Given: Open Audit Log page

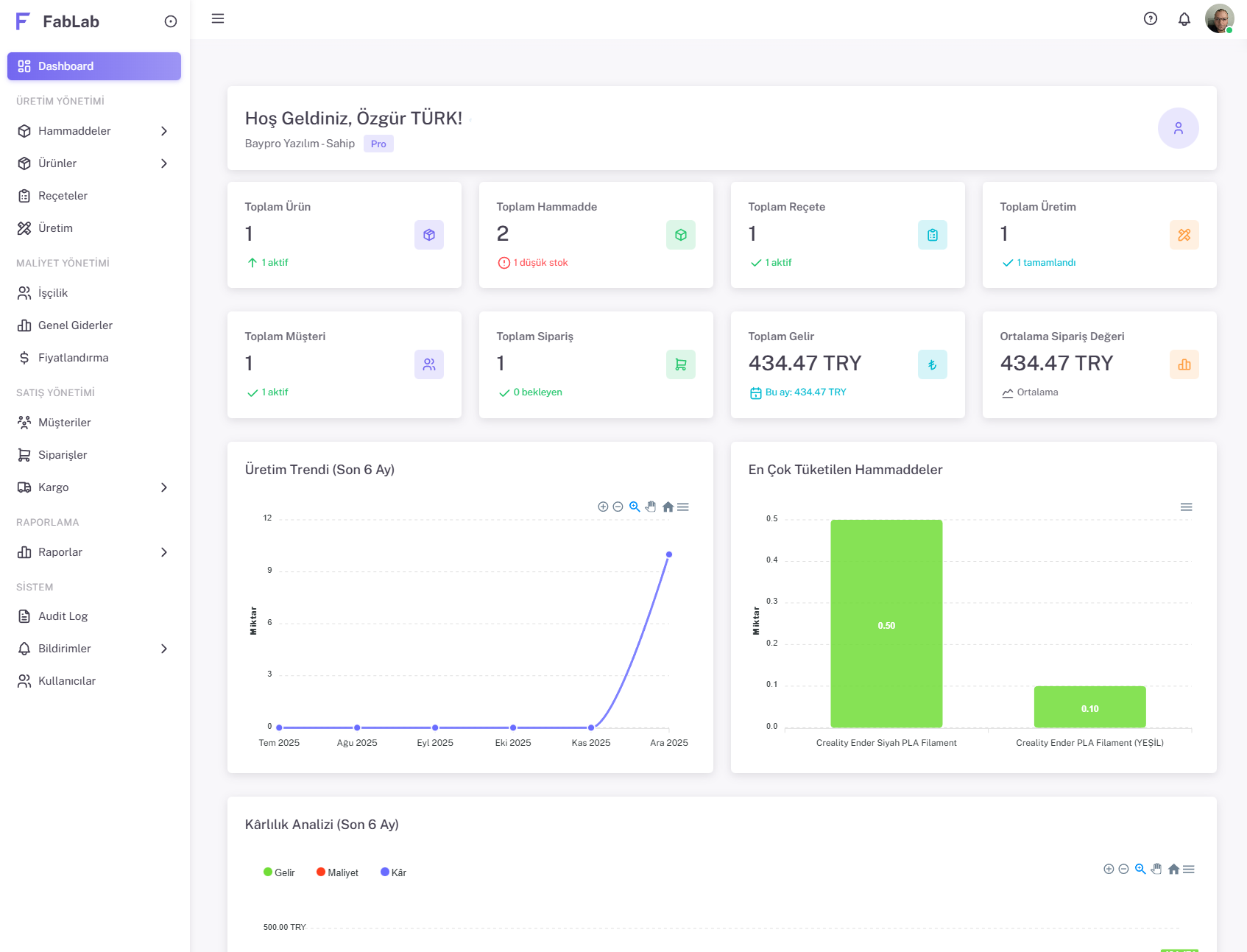Looking at the screenshot, I should pyautogui.click(x=63, y=616).
